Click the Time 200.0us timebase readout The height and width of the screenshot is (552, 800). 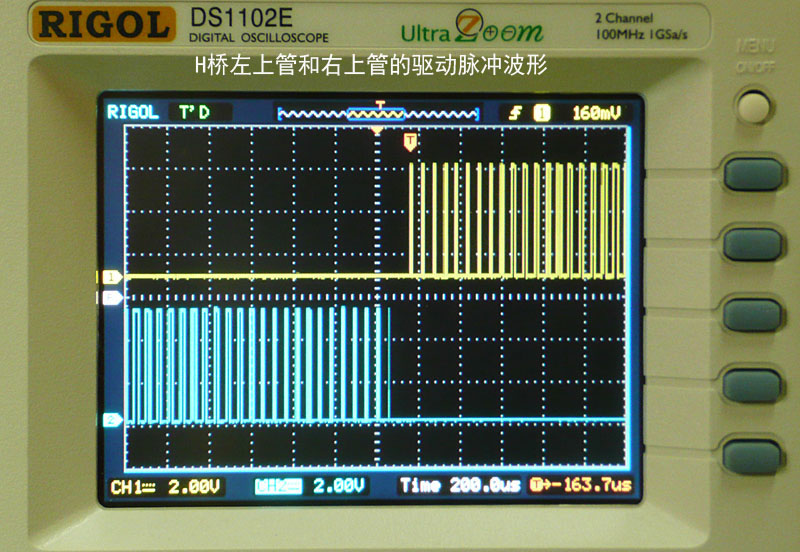point(460,486)
